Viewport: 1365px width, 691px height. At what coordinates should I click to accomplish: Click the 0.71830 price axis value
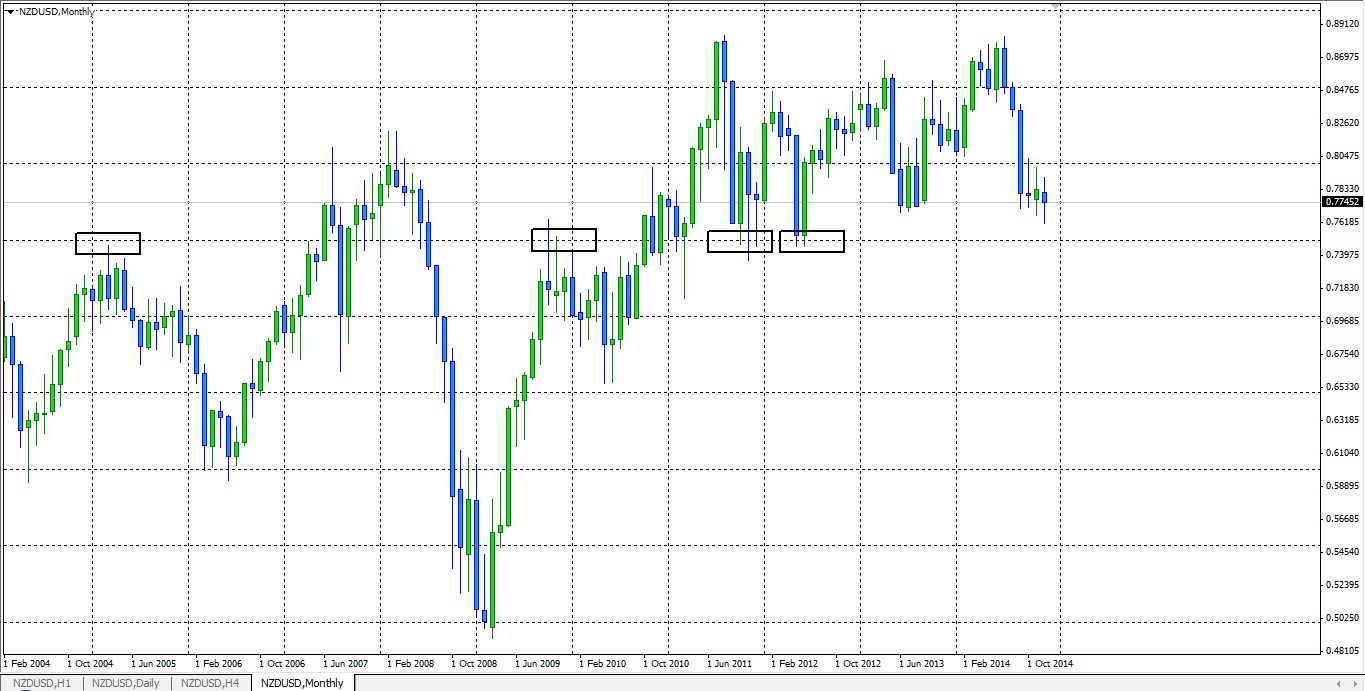1344,287
